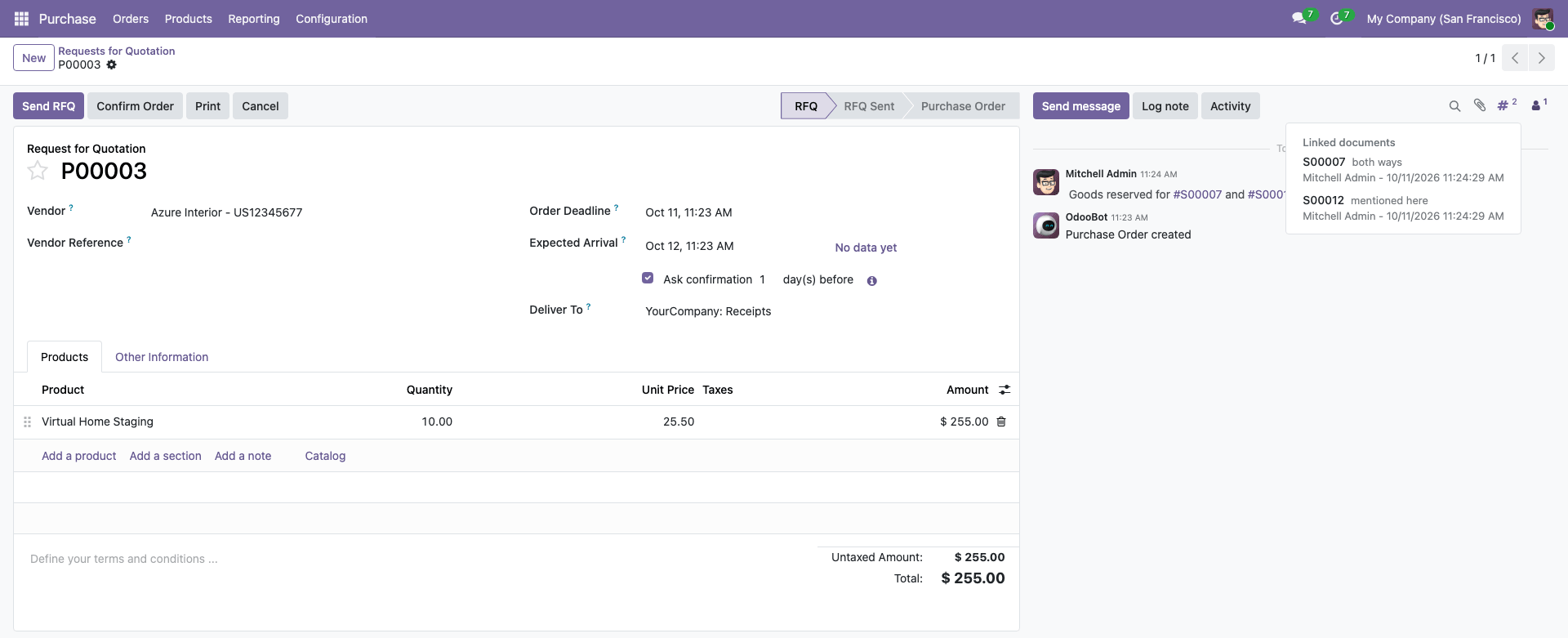The height and width of the screenshot is (638, 1568).
Task: Open the Configuration menu
Action: 332,19
